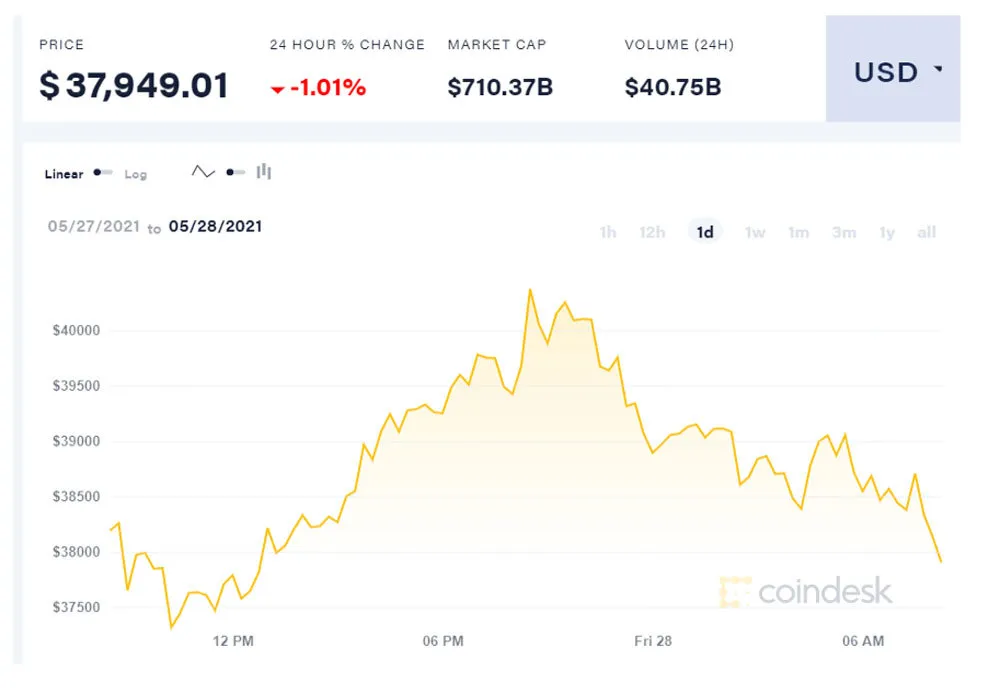Click the zigzag line graph symbol

pos(203,172)
